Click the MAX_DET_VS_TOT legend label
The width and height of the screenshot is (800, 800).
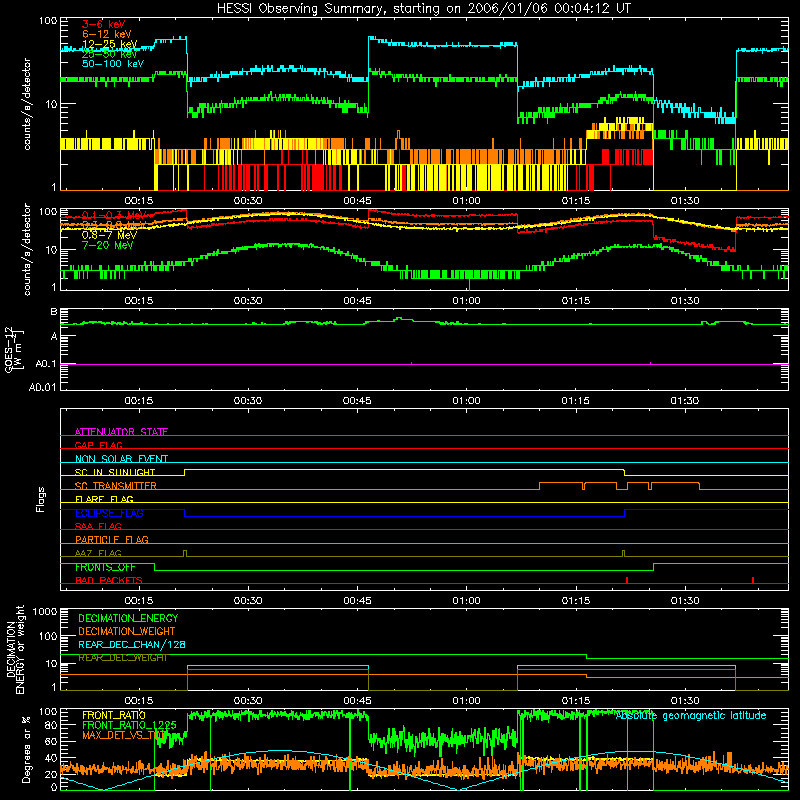(124, 735)
